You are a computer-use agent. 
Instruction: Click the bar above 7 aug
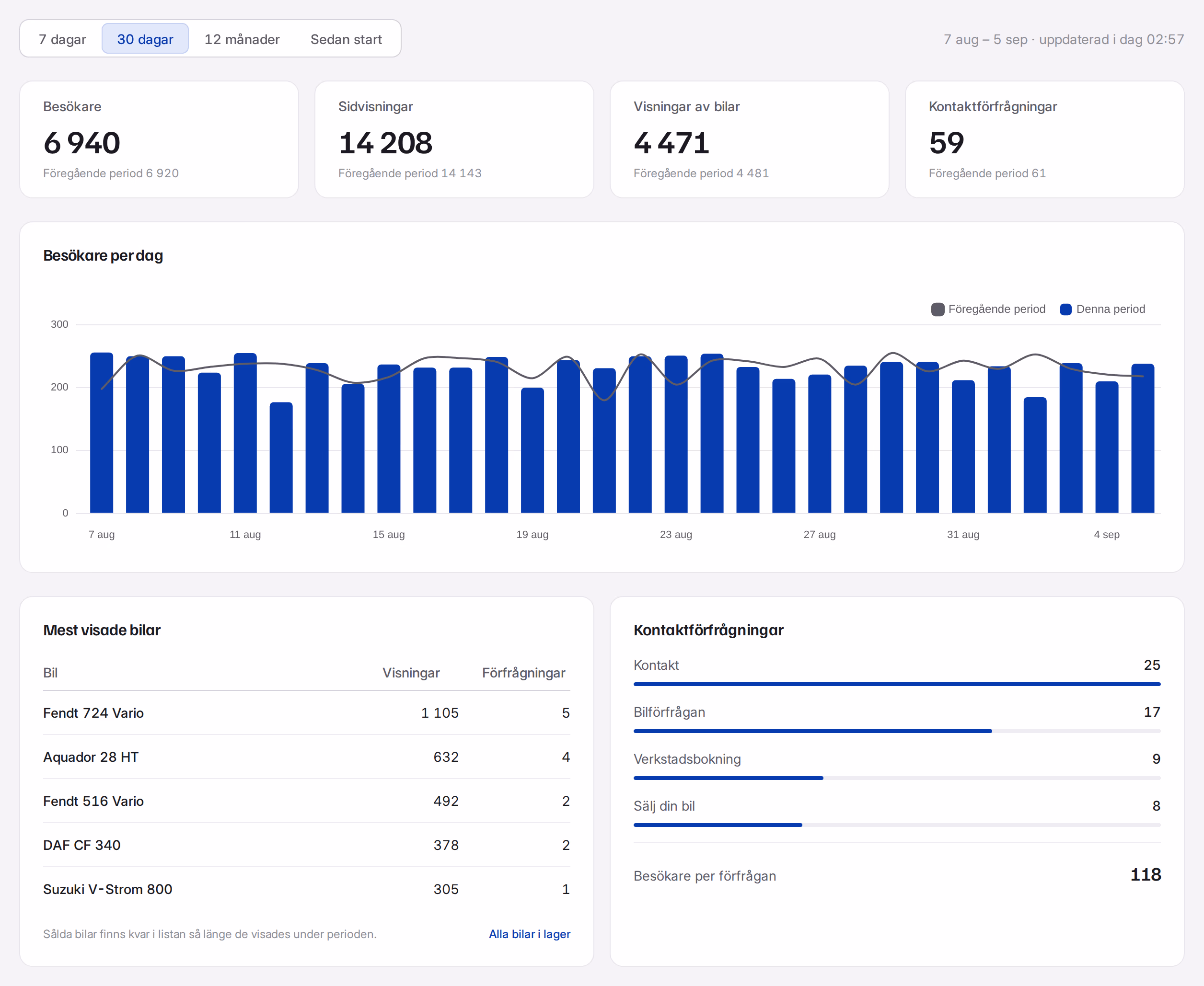pos(102,433)
